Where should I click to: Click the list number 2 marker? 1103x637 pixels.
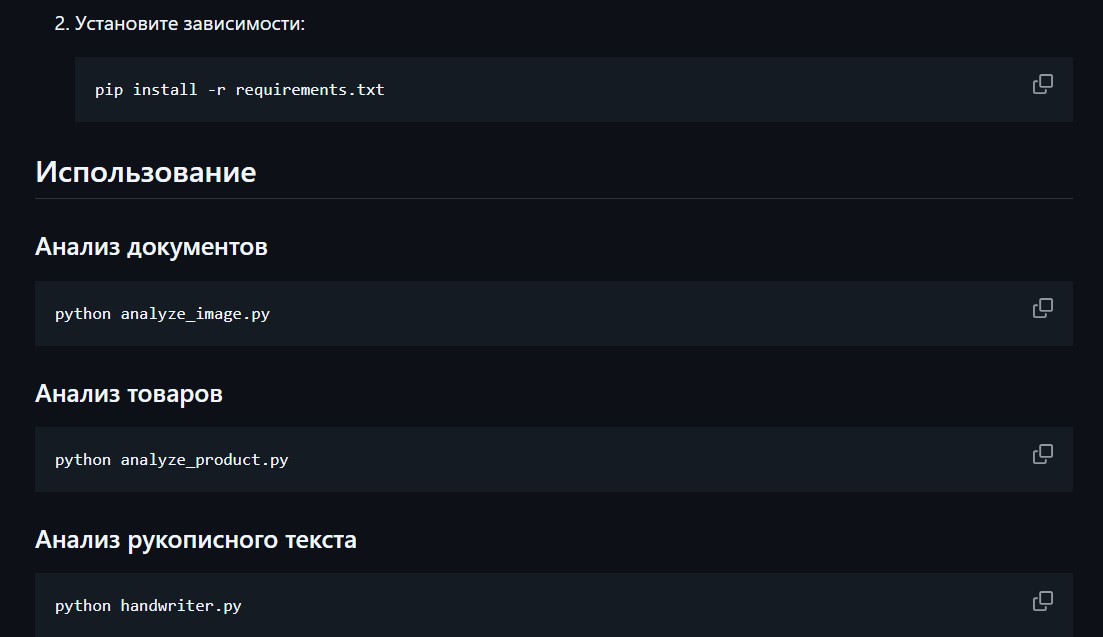pos(60,23)
